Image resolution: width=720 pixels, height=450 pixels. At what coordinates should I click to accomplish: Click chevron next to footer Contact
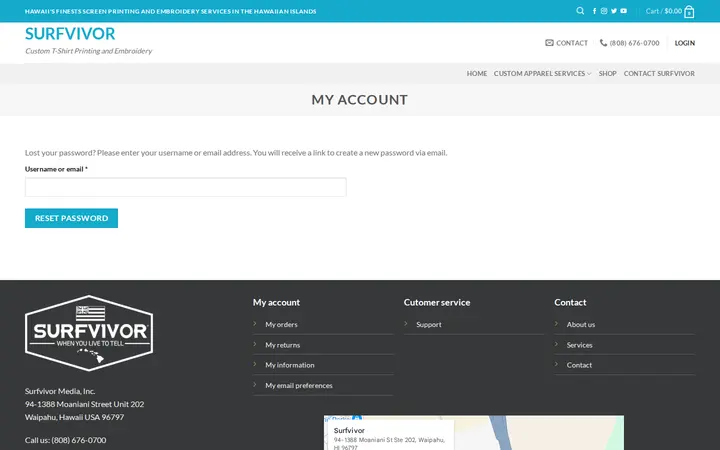point(557,364)
